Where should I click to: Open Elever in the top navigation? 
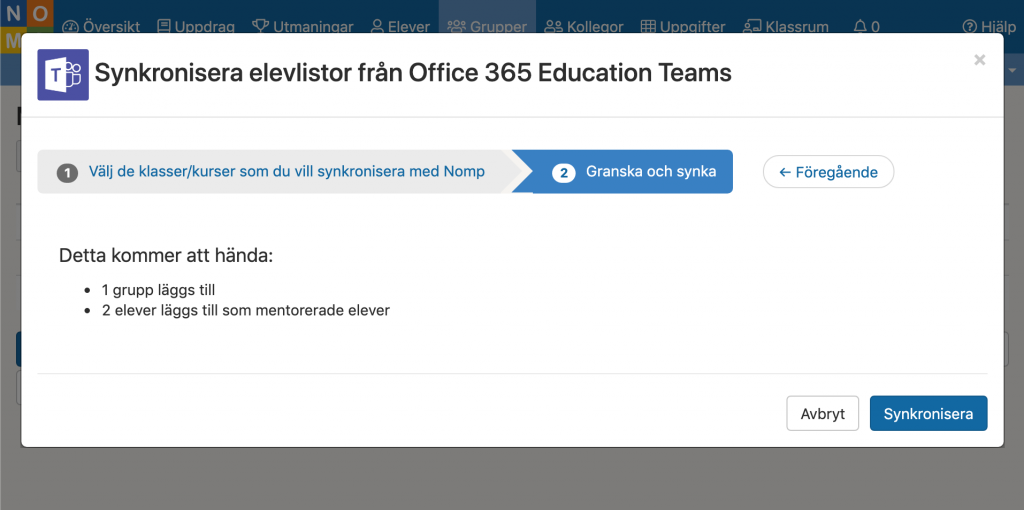(400, 27)
